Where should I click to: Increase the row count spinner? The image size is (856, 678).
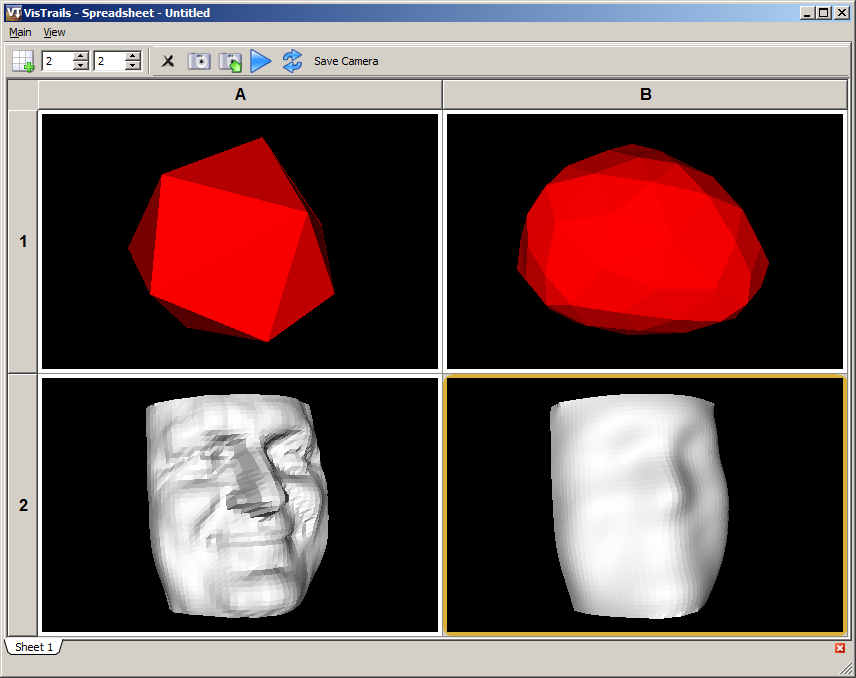click(x=81, y=56)
